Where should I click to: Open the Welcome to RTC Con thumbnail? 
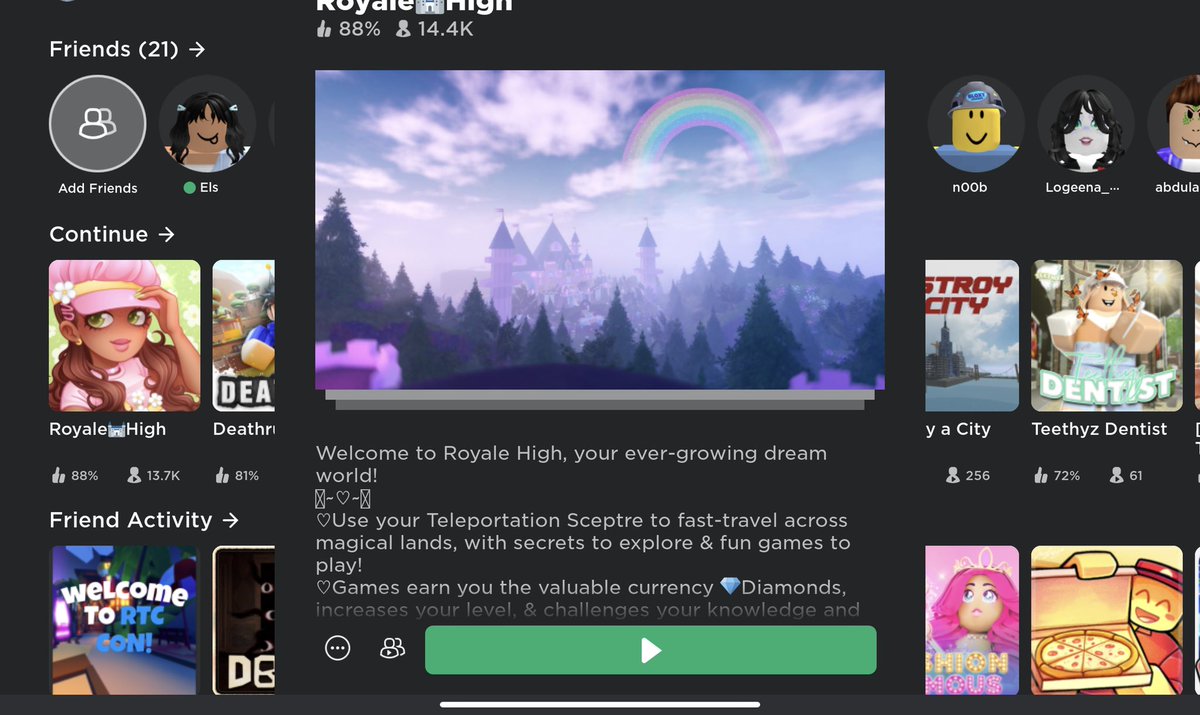coord(125,620)
